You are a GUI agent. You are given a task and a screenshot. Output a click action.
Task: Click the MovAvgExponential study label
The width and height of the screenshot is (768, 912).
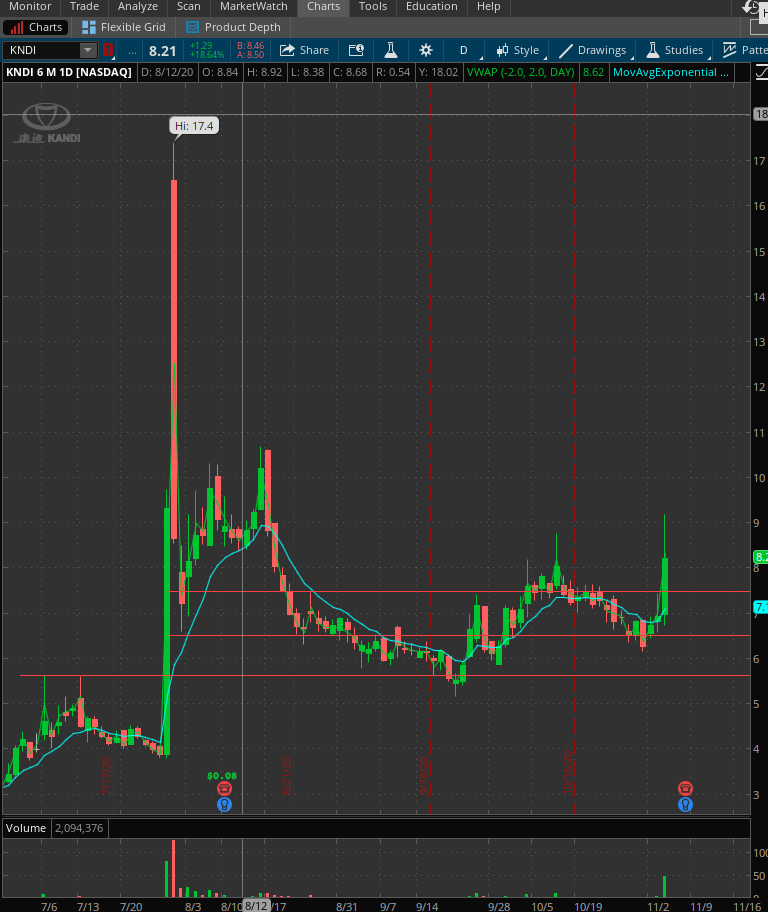point(671,73)
